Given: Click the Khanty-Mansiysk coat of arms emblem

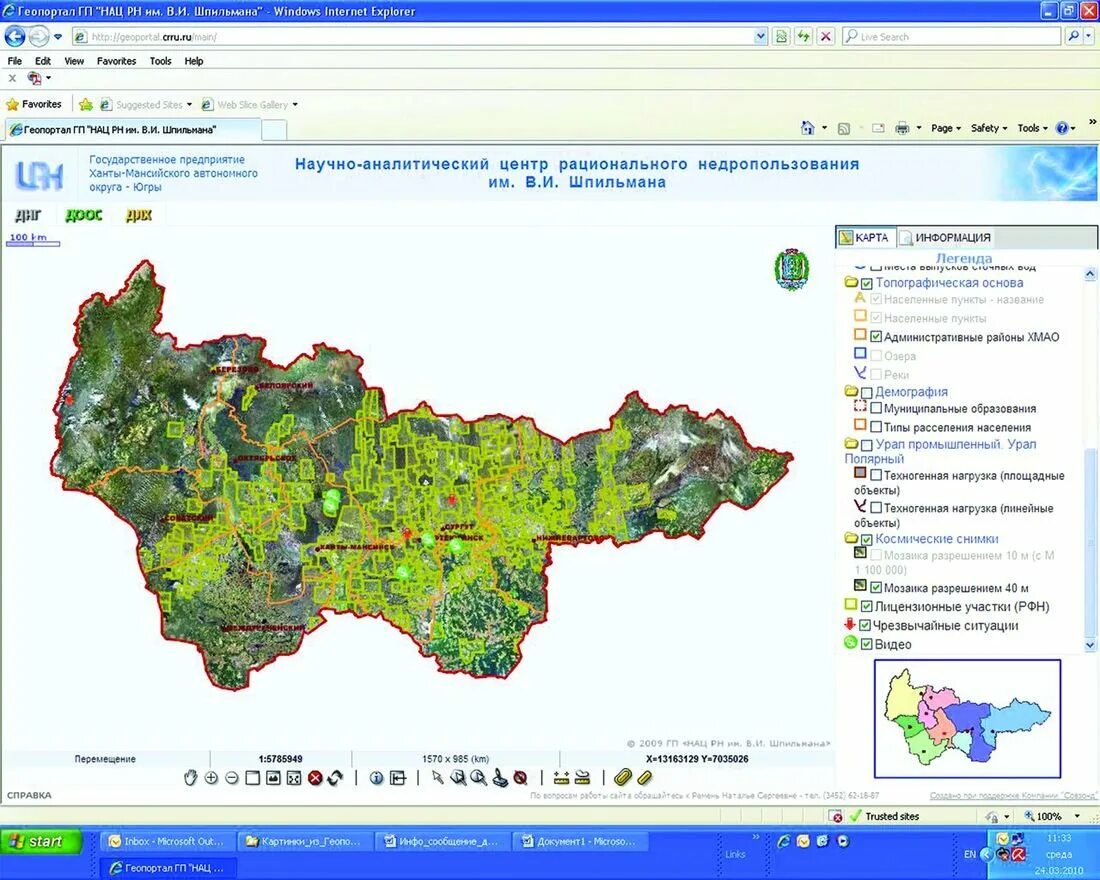Looking at the screenshot, I should (791, 269).
